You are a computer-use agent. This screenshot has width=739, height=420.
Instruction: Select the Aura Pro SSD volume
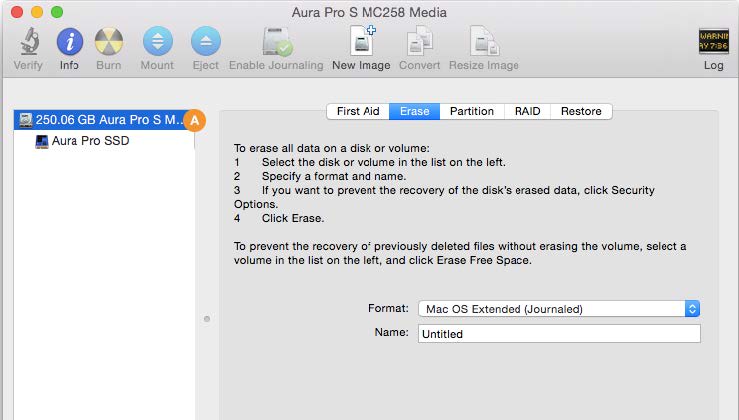click(104, 141)
